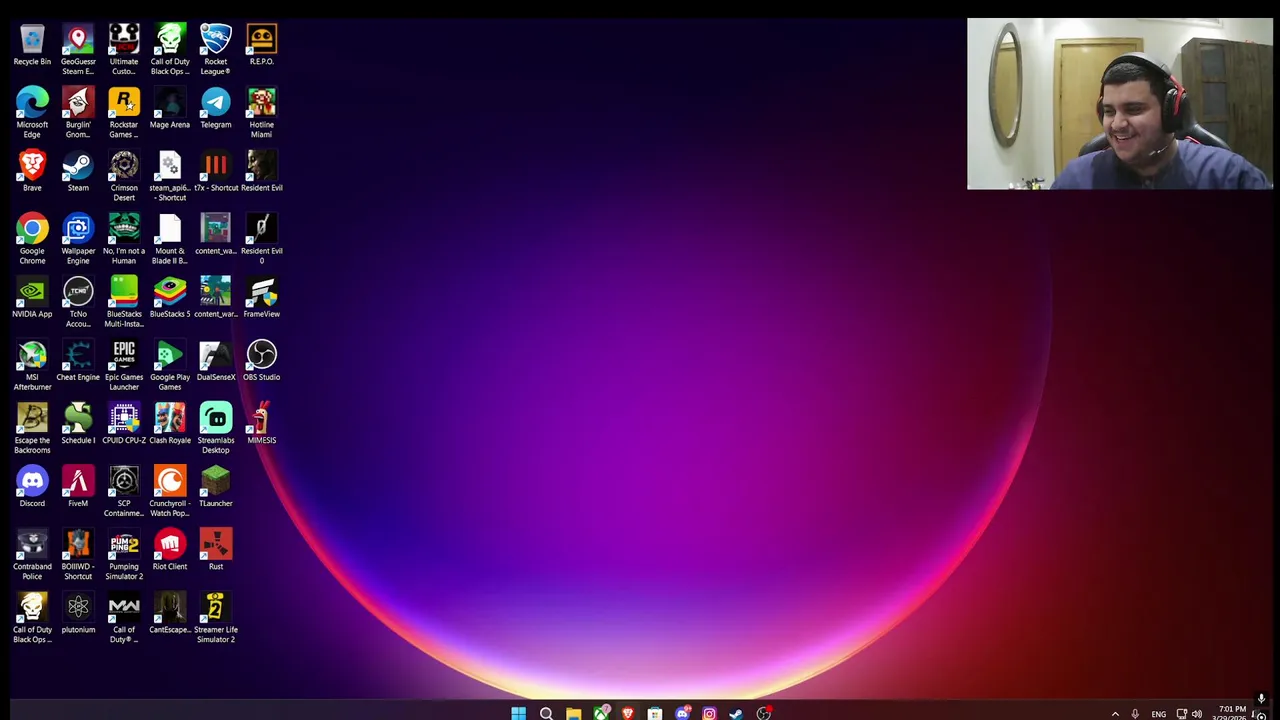Image resolution: width=1280 pixels, height=720 pixels.
Task: Launch Escape the Backrooms shortcut
Action: [32, 429]
